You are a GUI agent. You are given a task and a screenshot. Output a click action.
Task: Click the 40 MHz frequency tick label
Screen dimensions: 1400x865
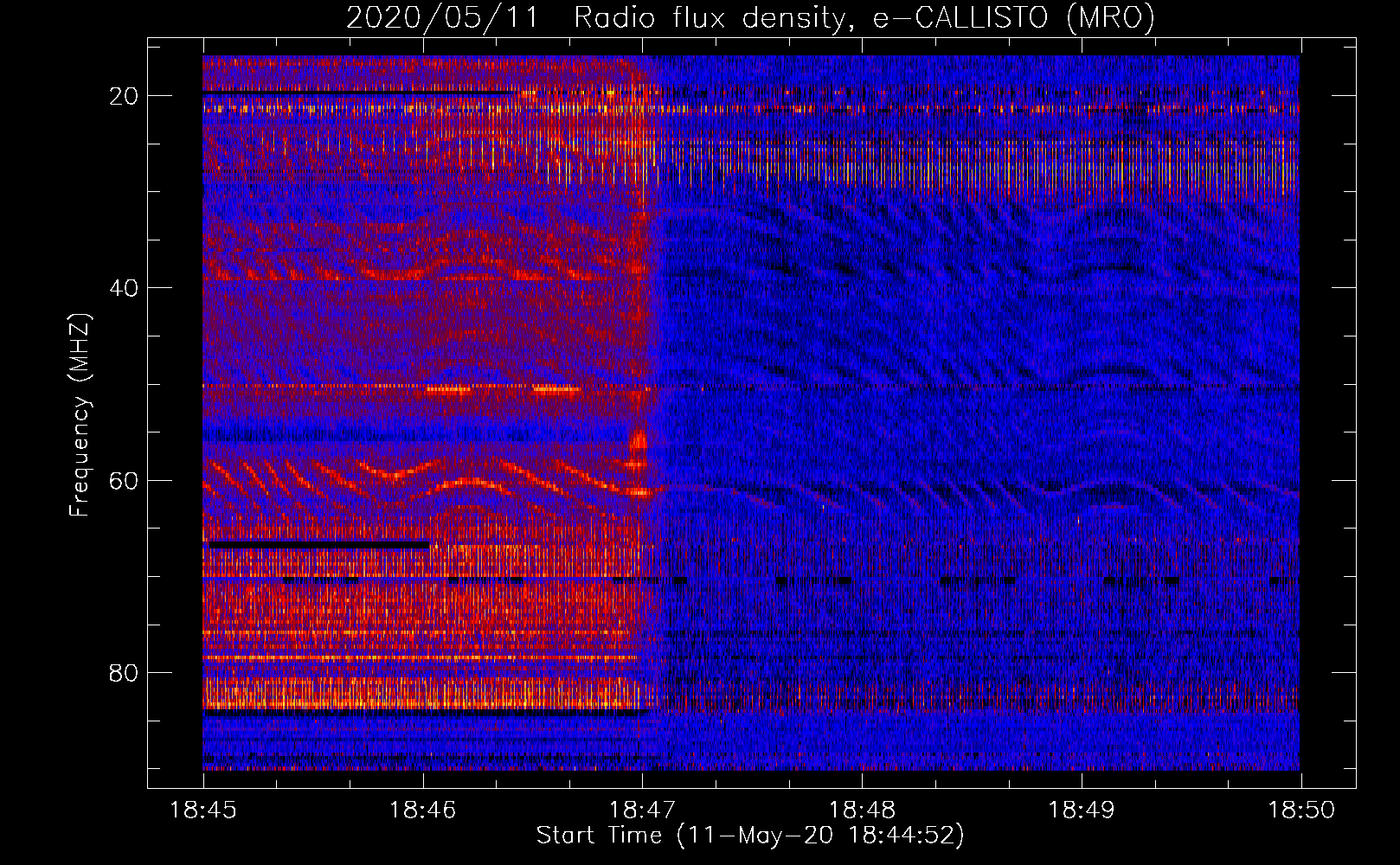(125, 287)
